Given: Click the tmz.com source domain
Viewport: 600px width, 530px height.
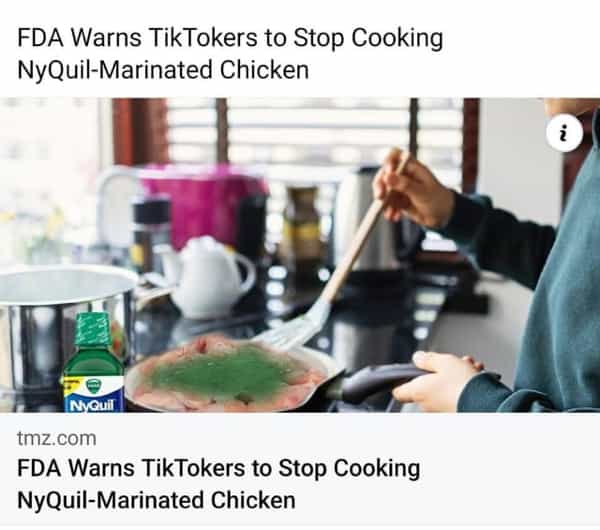Looking at the screenshot, I should tap(57, 438).
